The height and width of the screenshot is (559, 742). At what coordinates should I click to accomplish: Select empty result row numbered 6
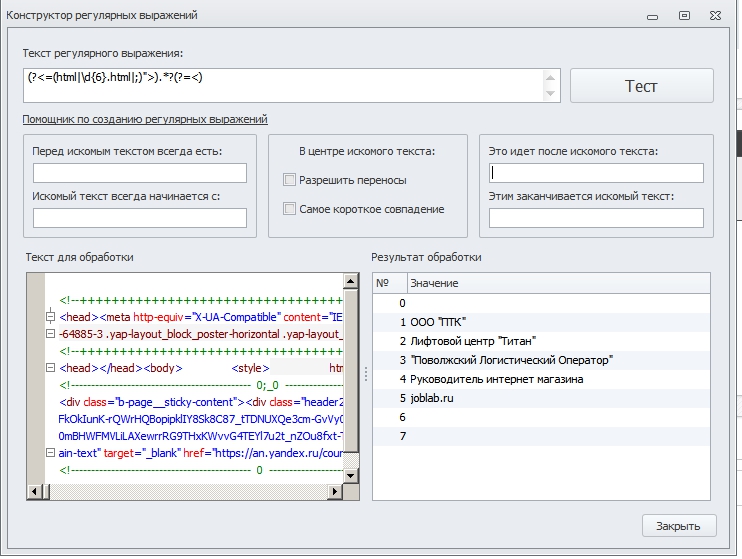pos(541,417)
